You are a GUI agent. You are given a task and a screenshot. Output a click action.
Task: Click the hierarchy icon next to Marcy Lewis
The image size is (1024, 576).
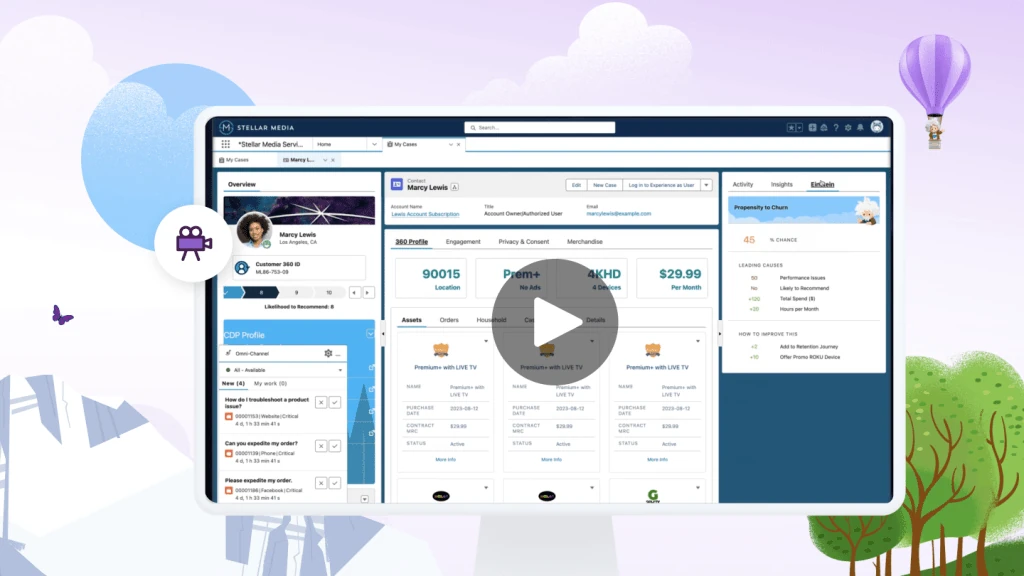pyautogui.click(x=455, y=187)
